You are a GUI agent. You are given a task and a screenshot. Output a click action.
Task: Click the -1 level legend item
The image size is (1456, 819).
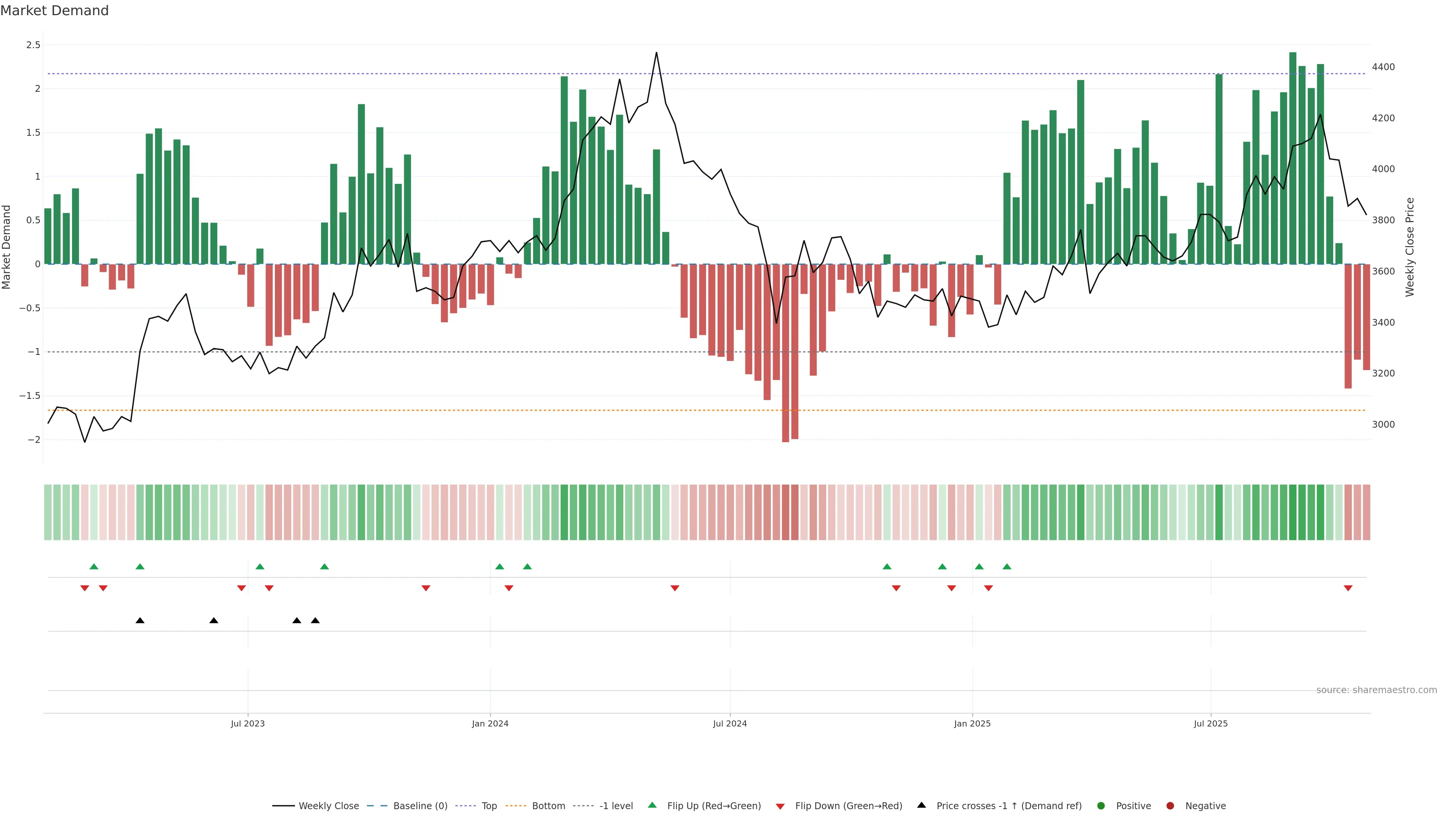click(x=615, y=806)
